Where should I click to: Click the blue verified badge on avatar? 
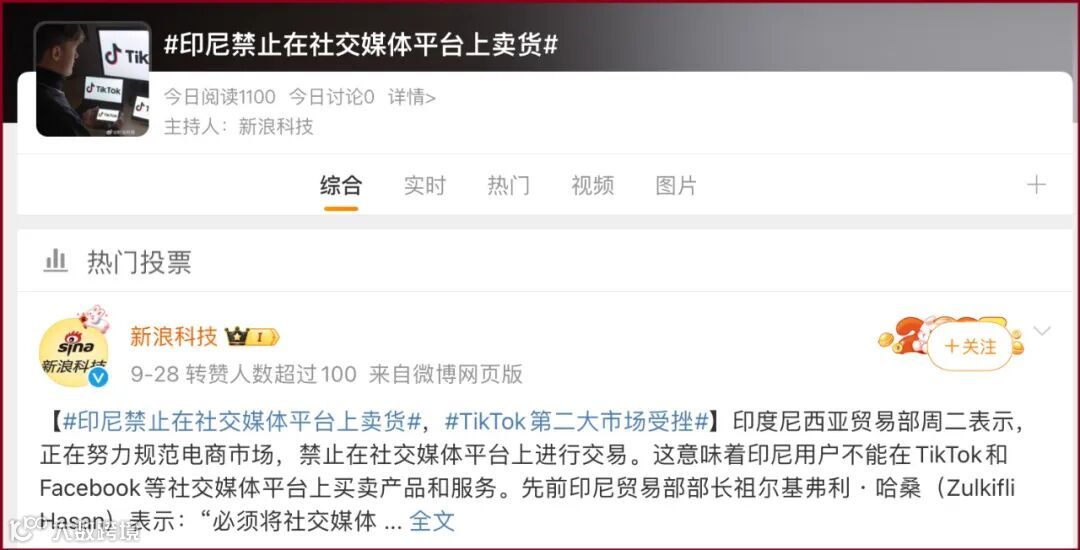[x=98, y=377]
